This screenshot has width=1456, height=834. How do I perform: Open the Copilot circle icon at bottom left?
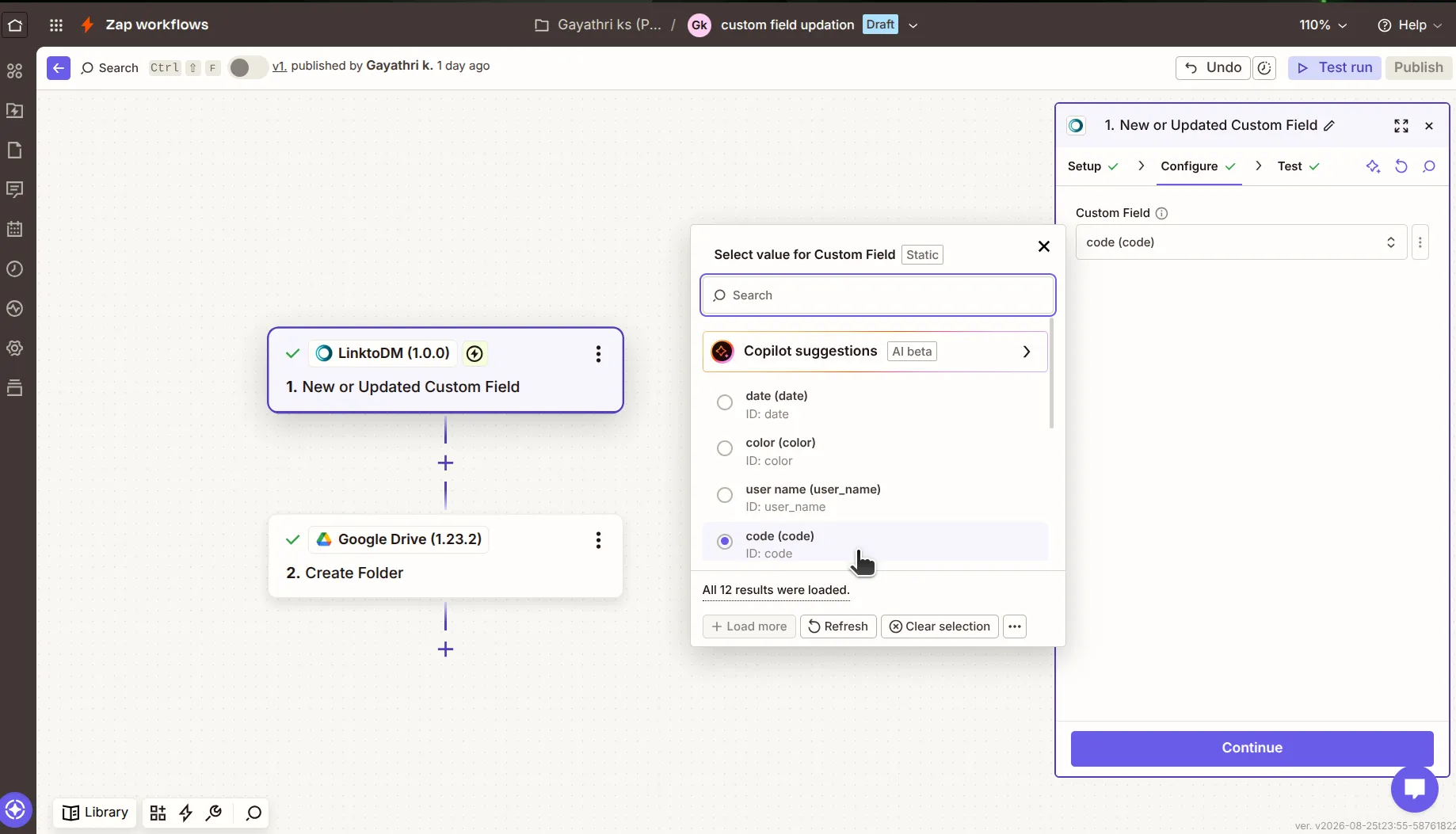tap(16, 809)
